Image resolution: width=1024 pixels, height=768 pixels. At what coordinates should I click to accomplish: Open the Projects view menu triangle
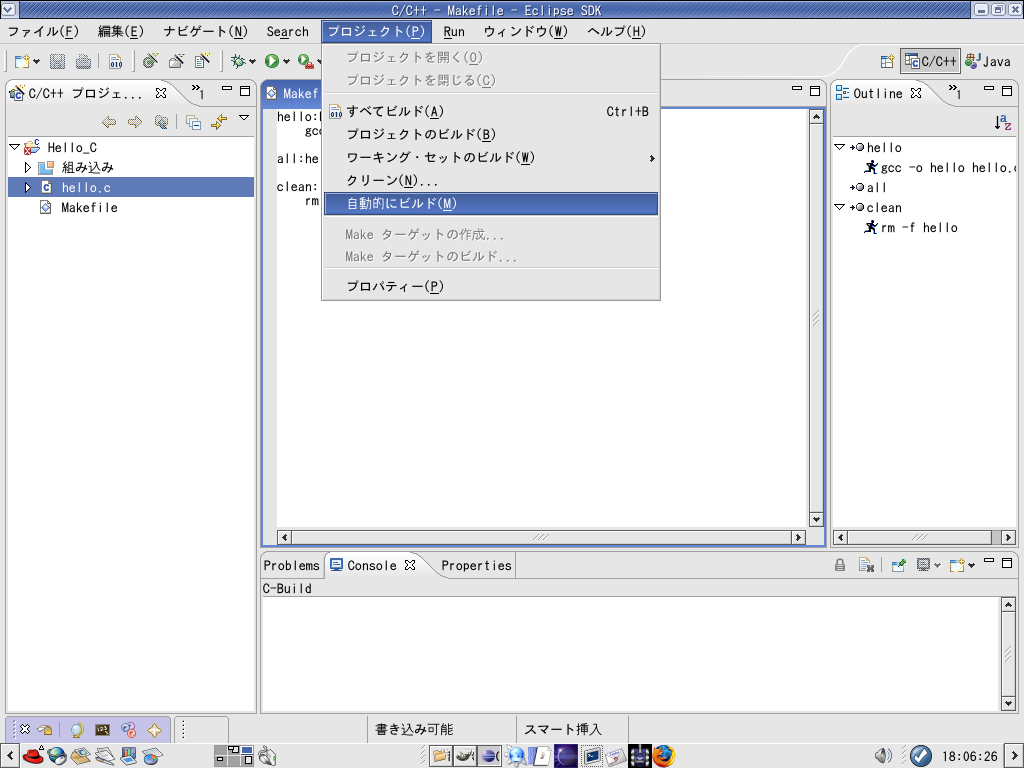pyautogui.click(x=244, y=118)
